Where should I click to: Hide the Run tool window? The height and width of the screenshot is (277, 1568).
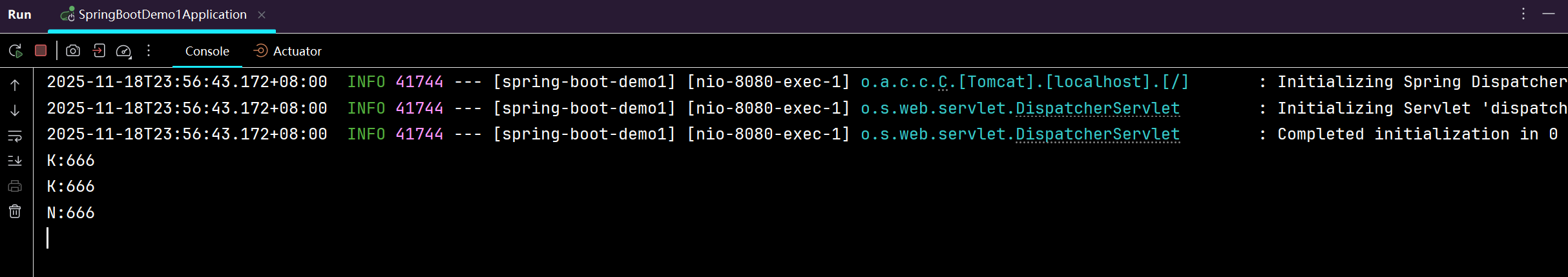1549,14
